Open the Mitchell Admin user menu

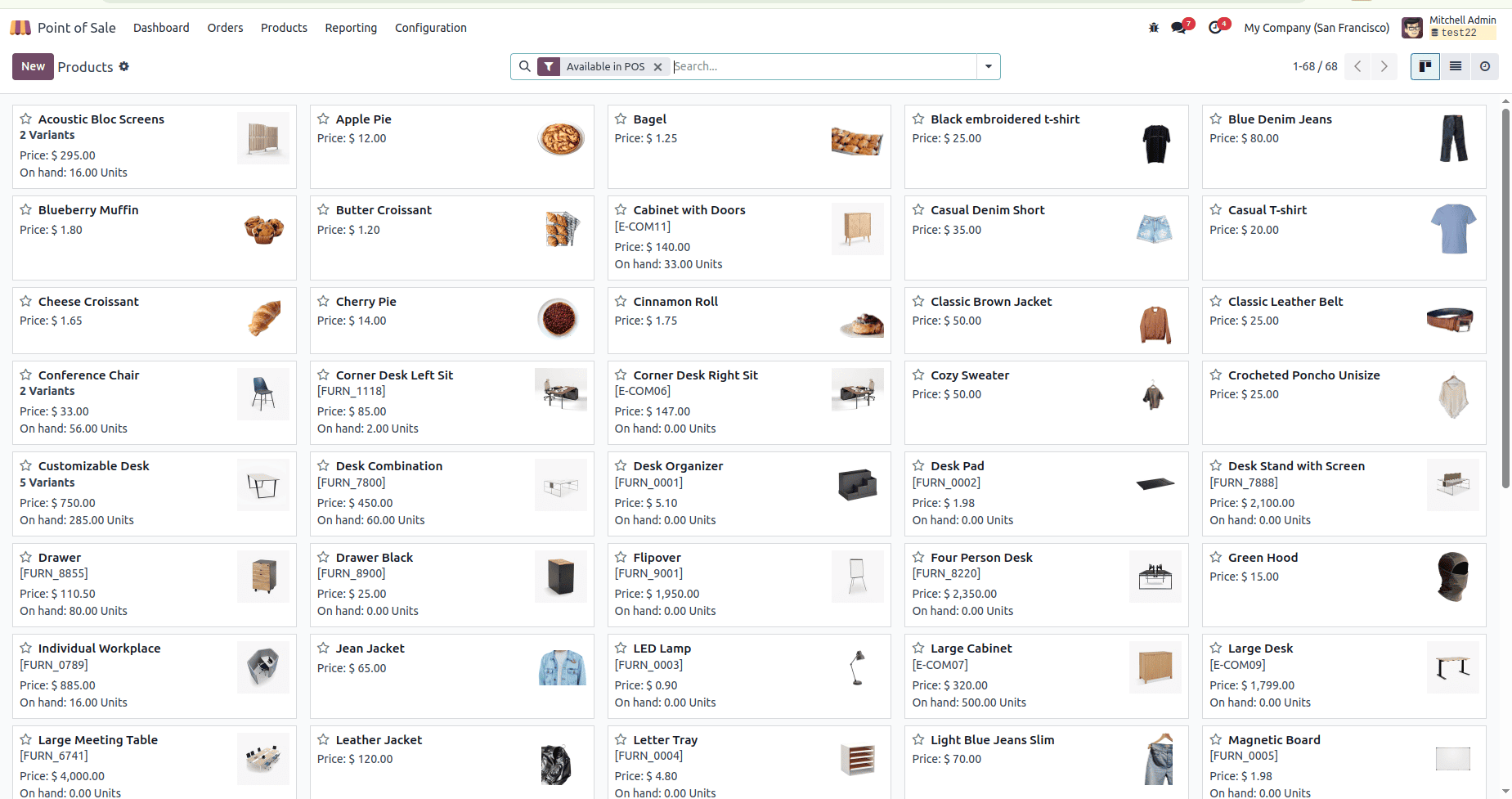[x=1448, y=28]
